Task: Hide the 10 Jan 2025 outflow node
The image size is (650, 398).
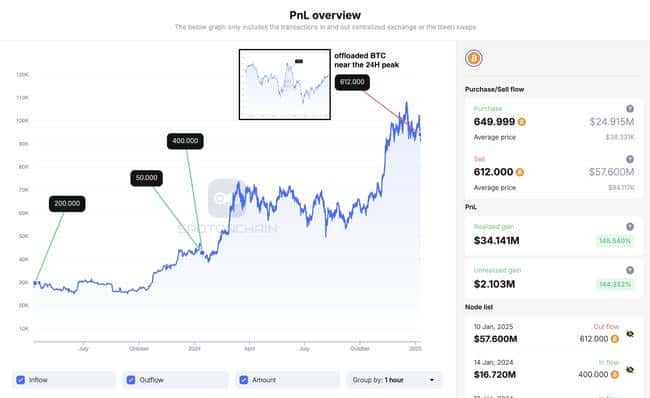Action: tap(630, 334)
